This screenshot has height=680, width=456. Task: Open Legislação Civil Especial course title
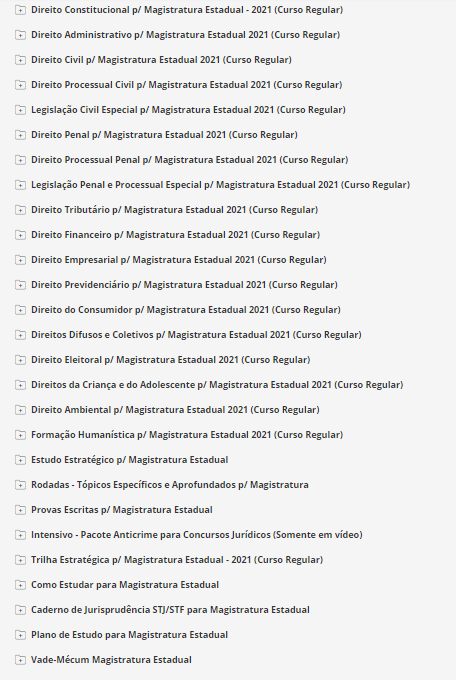click(188, 110)
